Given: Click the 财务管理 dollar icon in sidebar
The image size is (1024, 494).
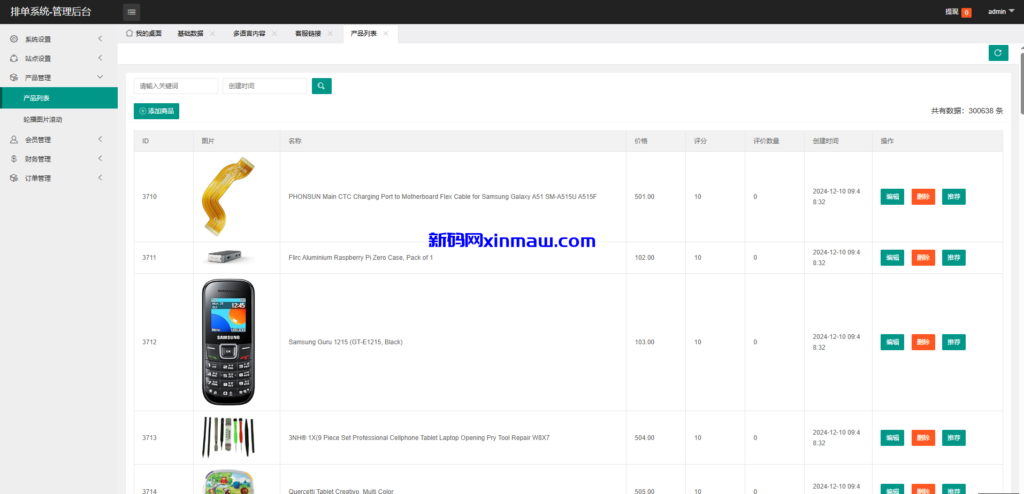Looking at the screenshot, I should click(13, 159).
